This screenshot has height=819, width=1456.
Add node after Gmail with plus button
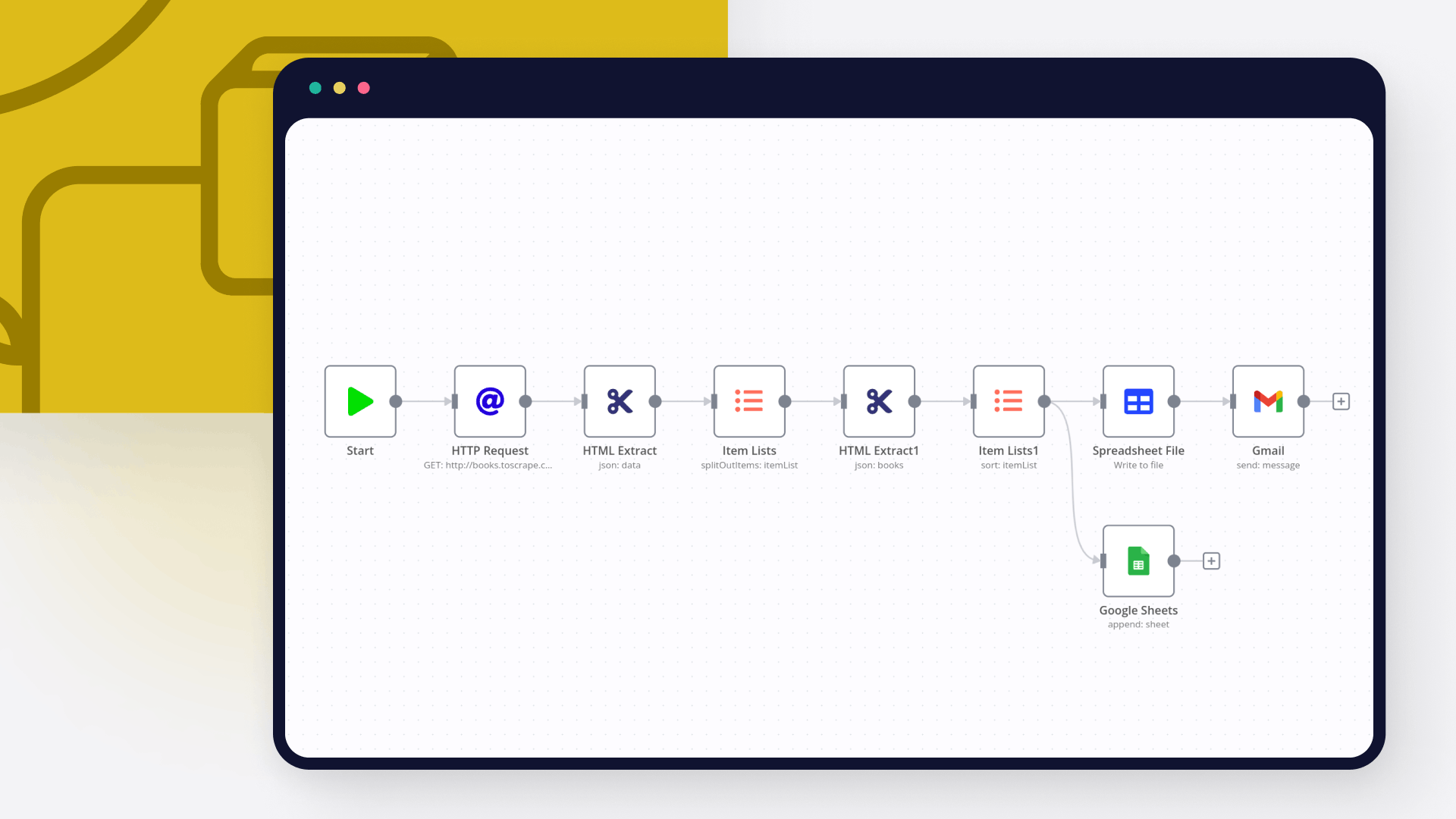(x=1341, y=401)
